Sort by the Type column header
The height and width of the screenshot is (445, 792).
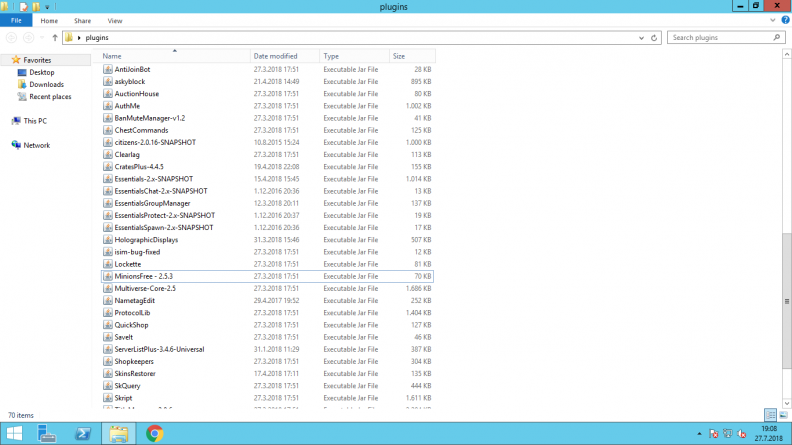[331, 56]
